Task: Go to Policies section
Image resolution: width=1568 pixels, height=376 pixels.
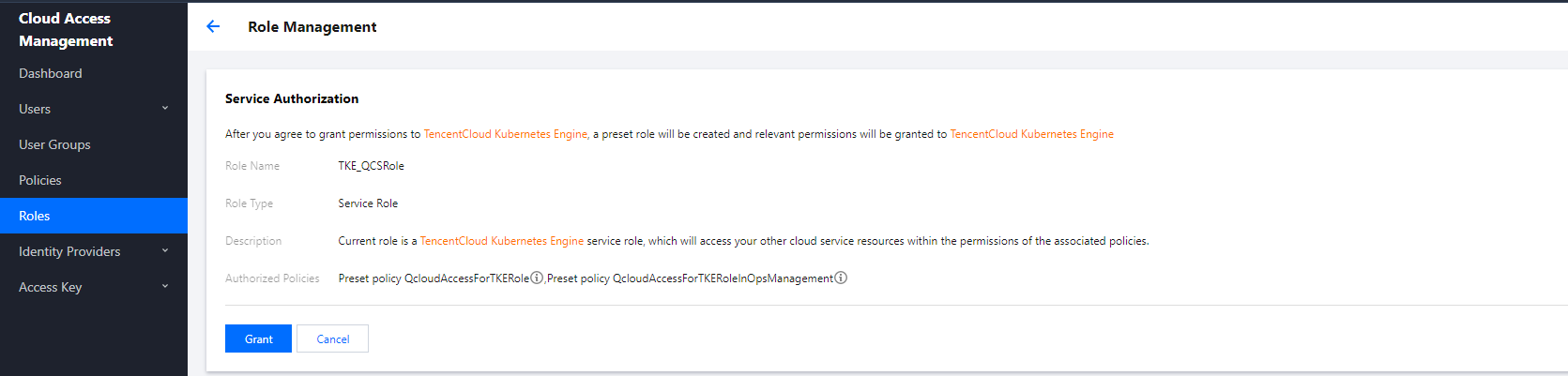Action: point(40,180)
